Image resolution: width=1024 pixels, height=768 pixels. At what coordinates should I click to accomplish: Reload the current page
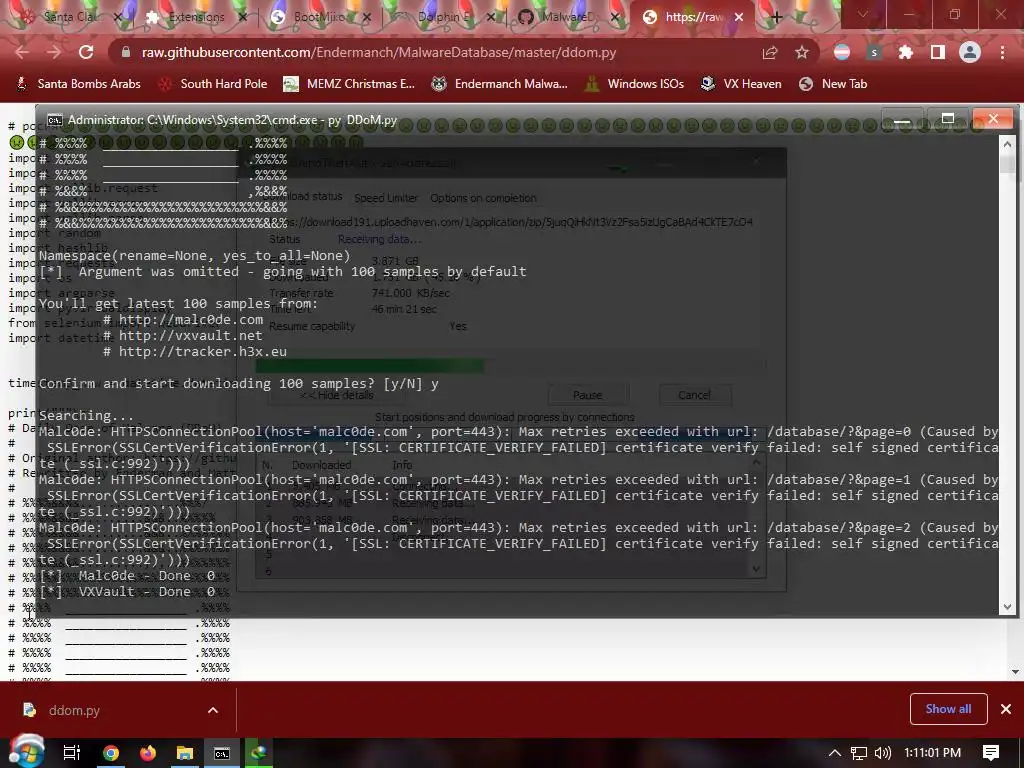86,52
